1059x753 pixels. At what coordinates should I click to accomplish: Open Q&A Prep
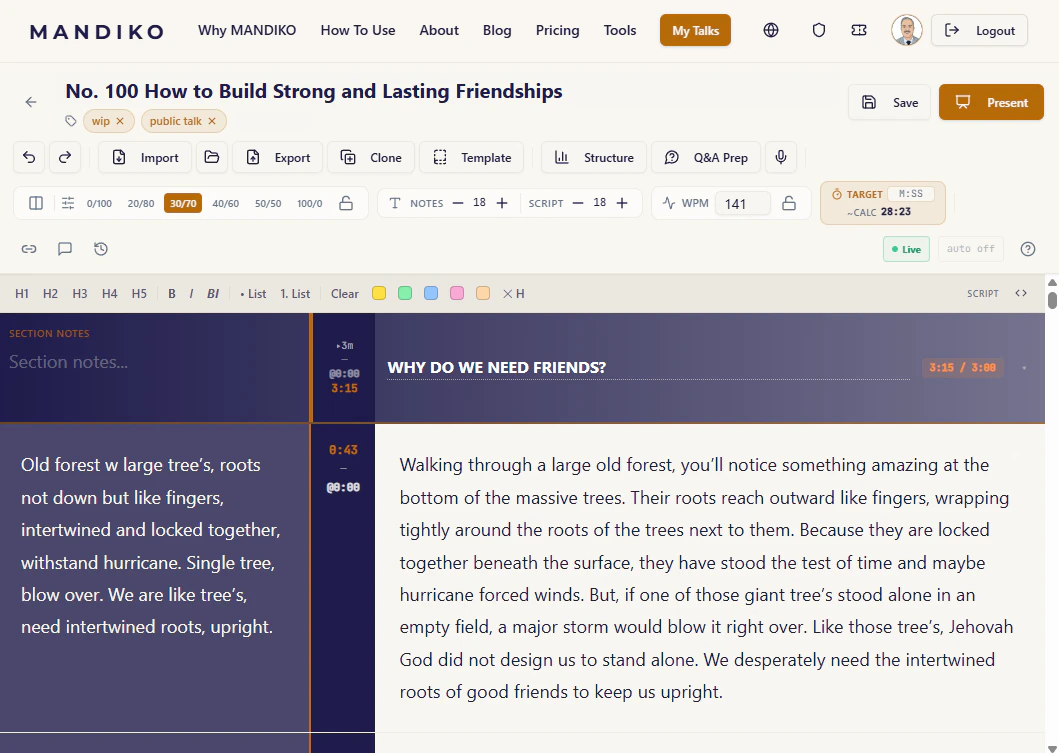(706, 157)
